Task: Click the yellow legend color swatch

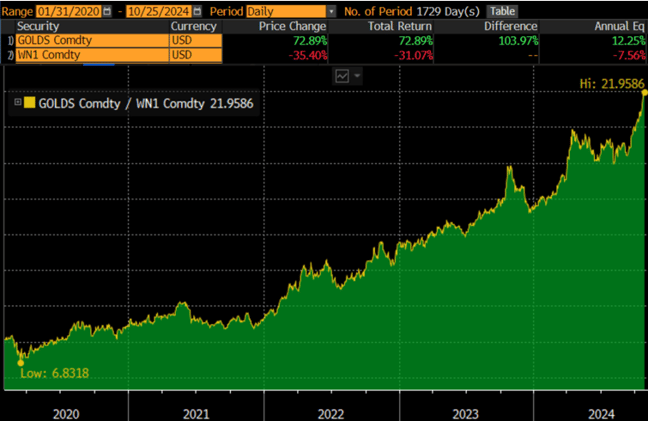Action: click(29, 102)
